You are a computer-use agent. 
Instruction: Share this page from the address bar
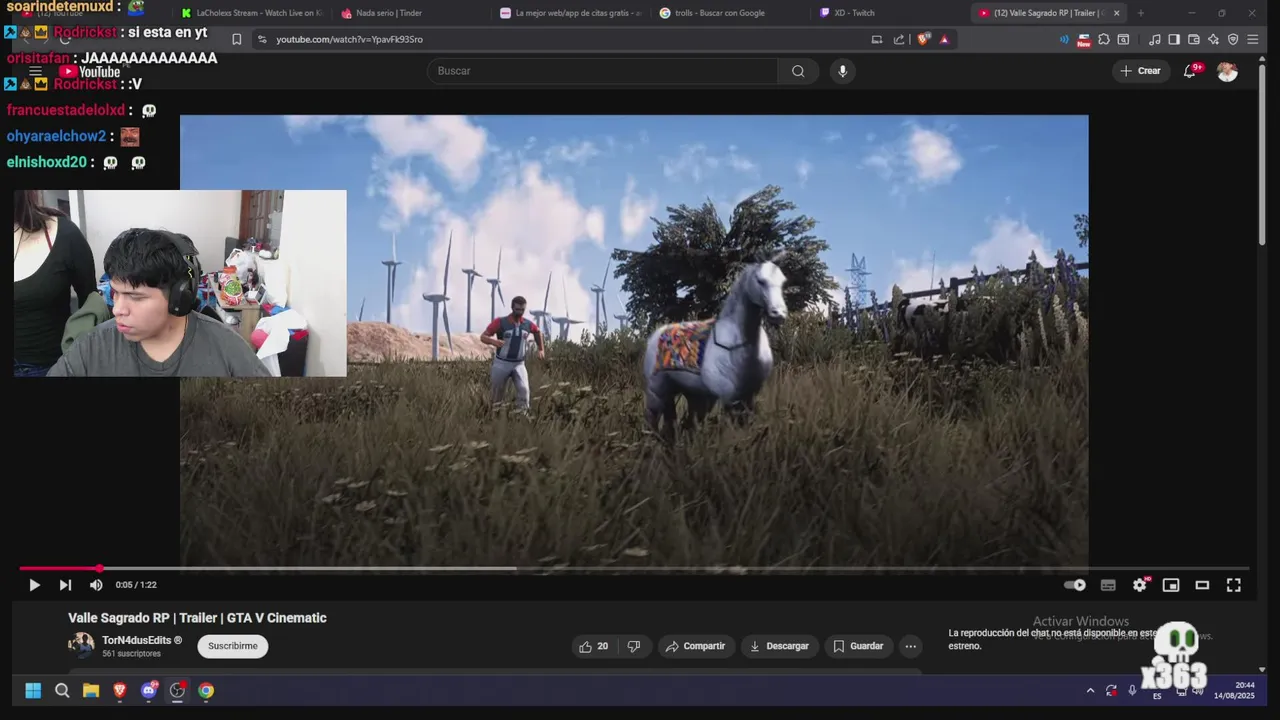click(x=899, y=39)
